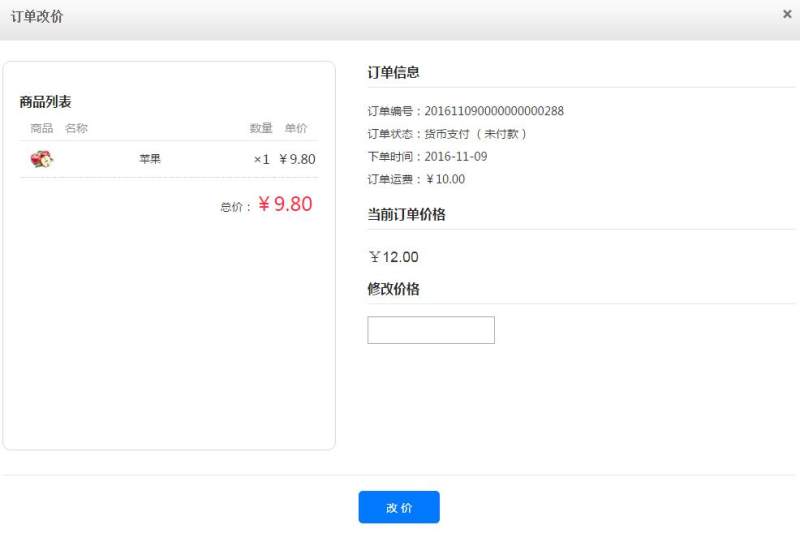
Task: Select the product name 苹果
Action: tap(150, 159)
